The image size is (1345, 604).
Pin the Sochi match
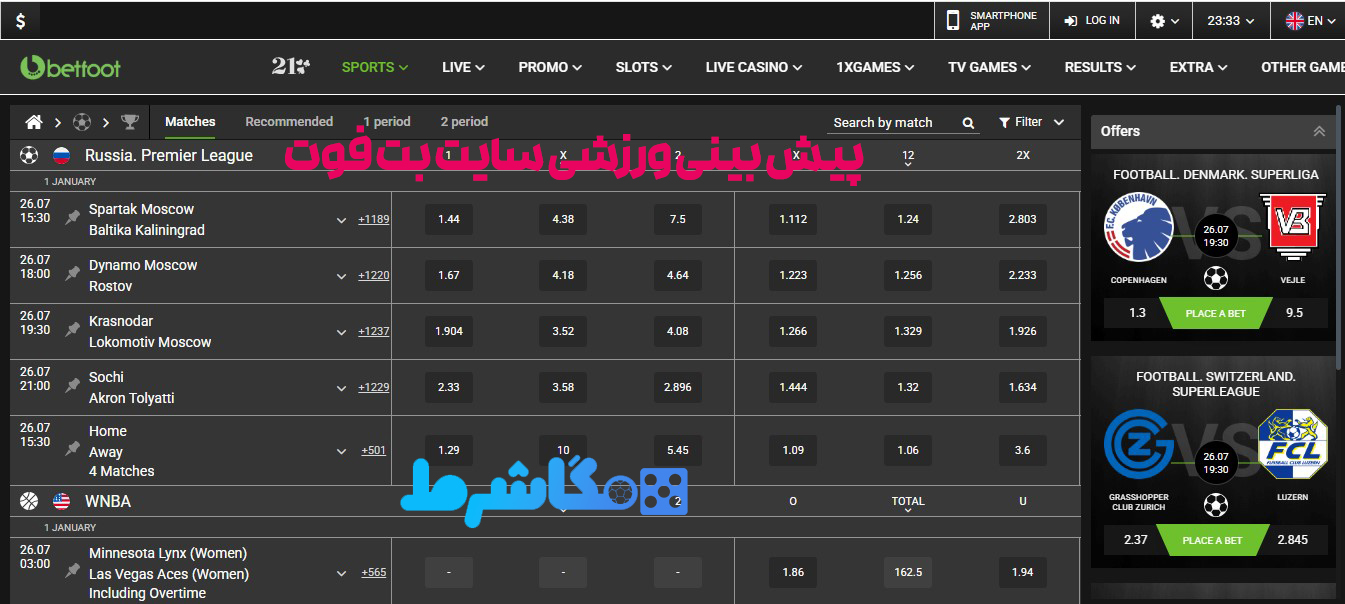tap(72, 386)
